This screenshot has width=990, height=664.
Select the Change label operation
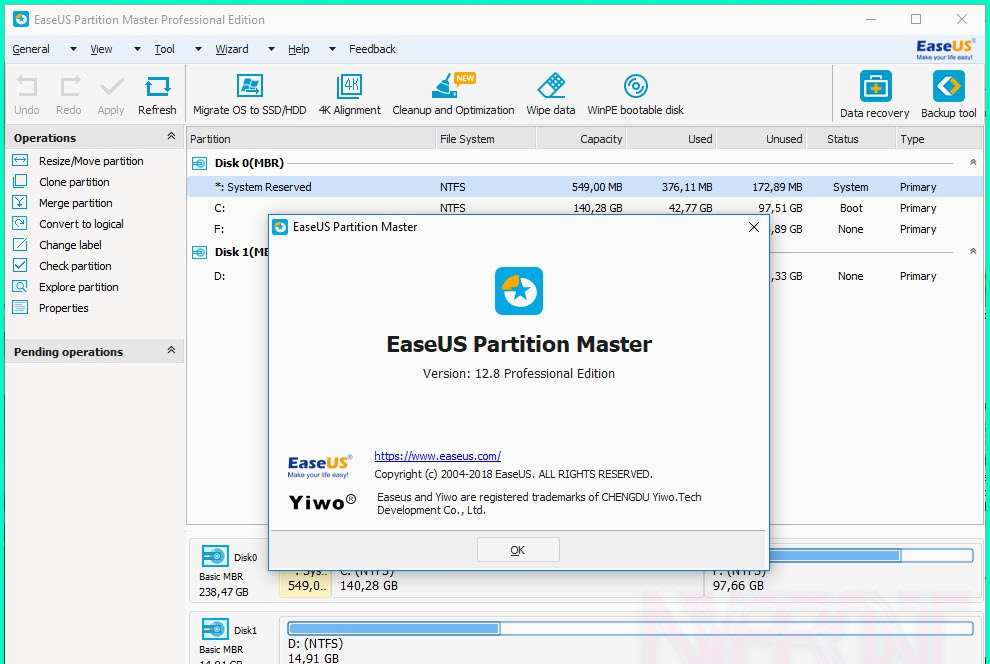point(70,245)
